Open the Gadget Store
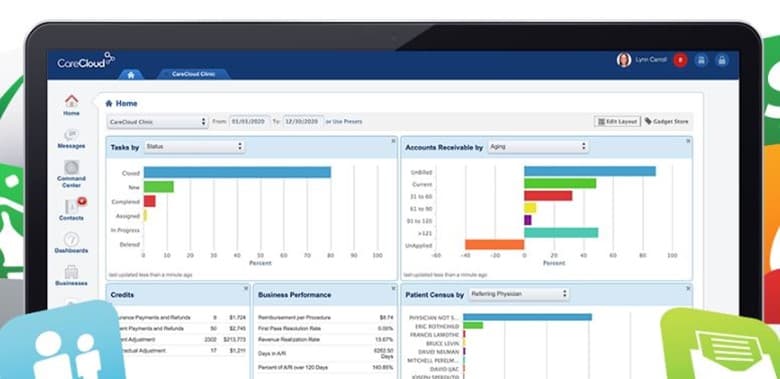Image resolution: width=780 pixels, height=379 pixels. click(667, 121)
